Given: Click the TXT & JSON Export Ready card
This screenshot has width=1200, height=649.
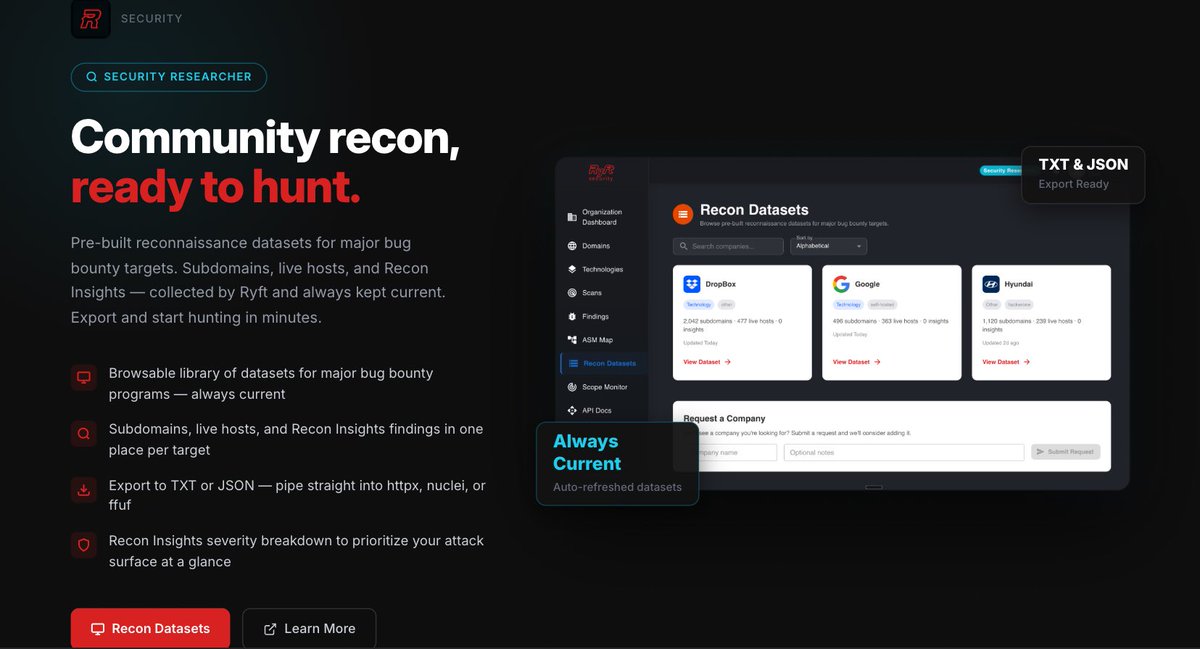Looking at the screenshot, I should (1083, 174).
